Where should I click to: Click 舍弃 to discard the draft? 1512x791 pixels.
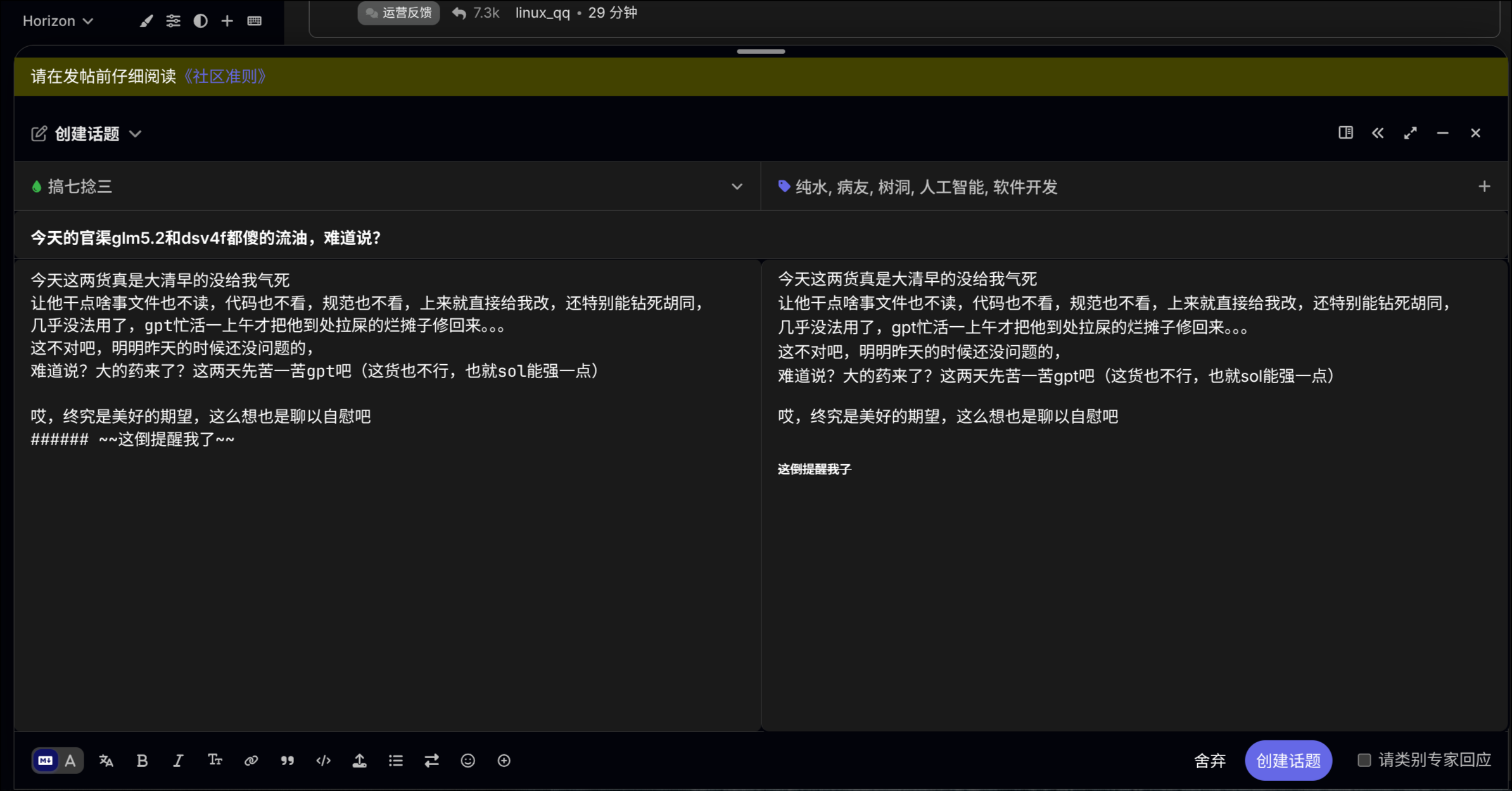tap(1210, 761)
